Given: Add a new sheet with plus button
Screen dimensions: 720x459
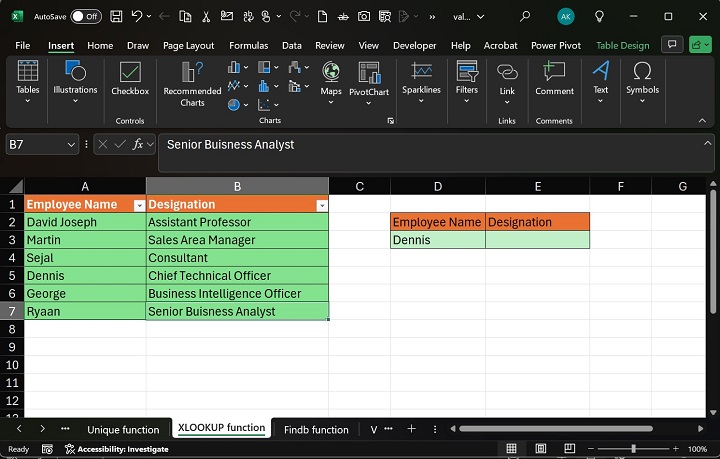Looking at the screenshot, I should pos(411,429).
